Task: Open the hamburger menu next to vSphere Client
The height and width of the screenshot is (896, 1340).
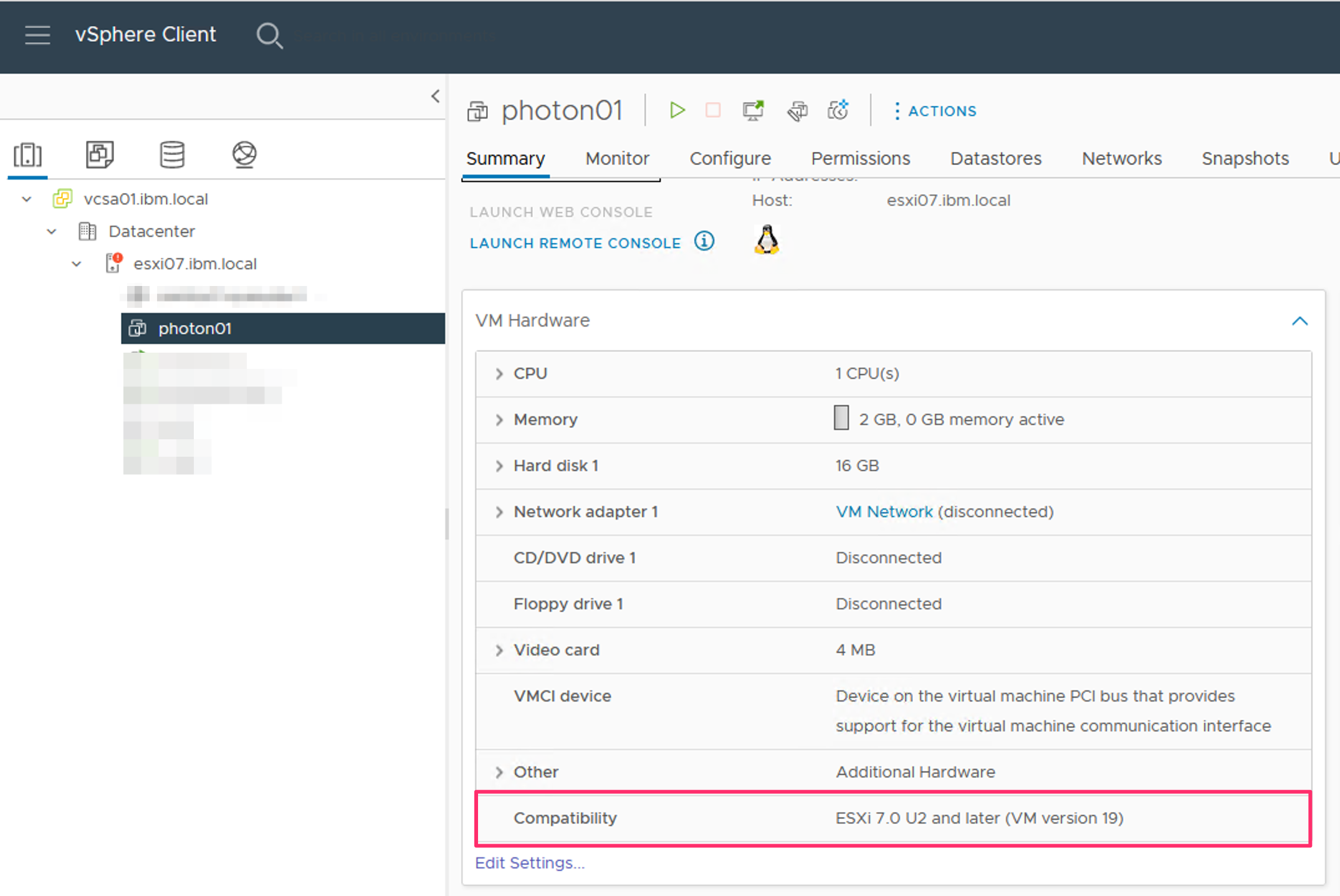Action: click(x=37, y=36)
